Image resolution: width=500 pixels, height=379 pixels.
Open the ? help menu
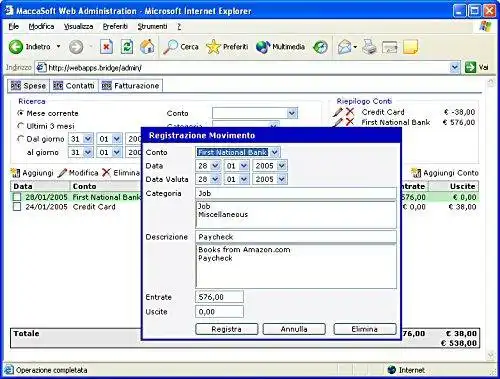click(x=179, y=26)
